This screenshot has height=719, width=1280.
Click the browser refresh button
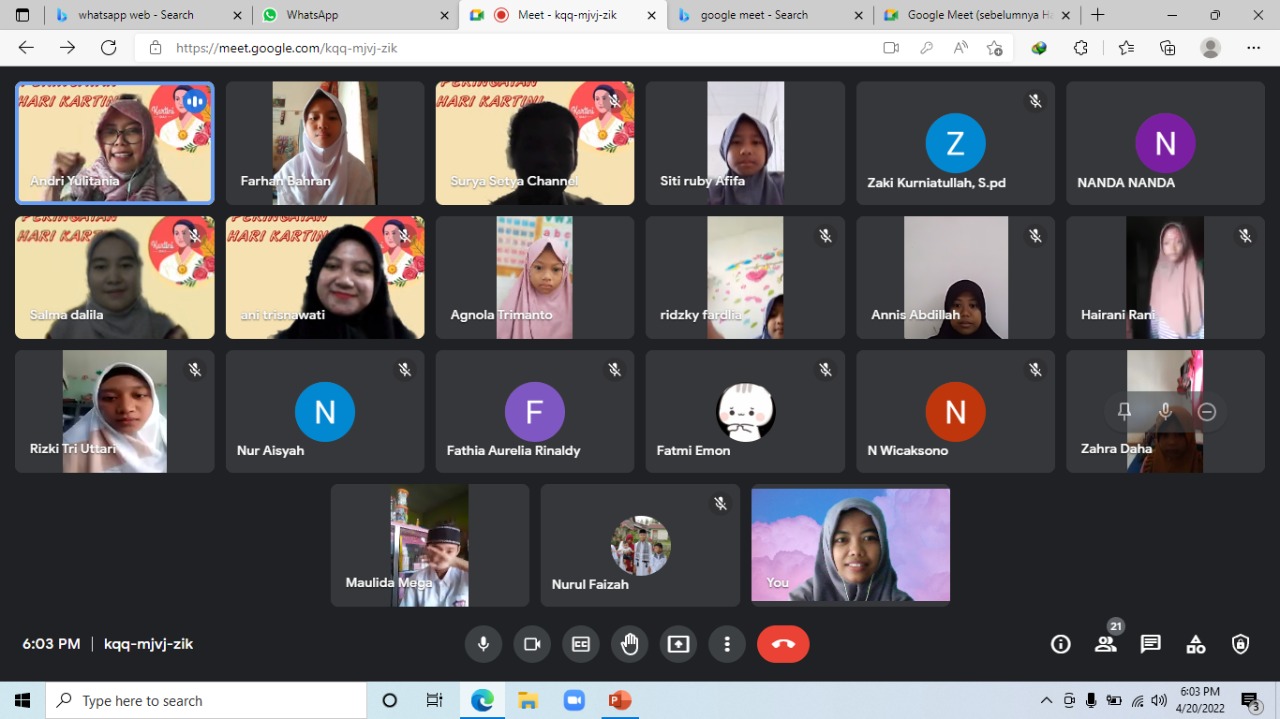tap(108, 48)
